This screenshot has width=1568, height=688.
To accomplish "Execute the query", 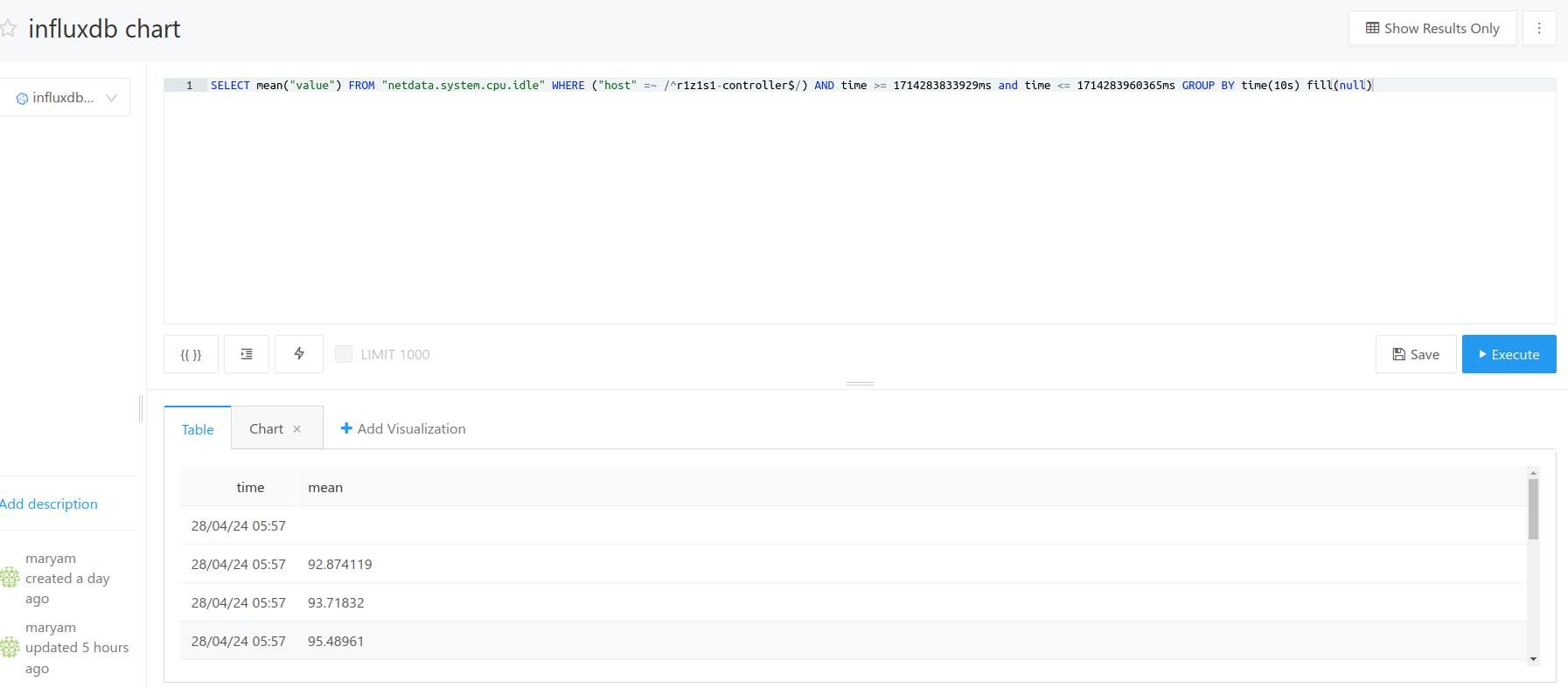I will [1509, 354].
